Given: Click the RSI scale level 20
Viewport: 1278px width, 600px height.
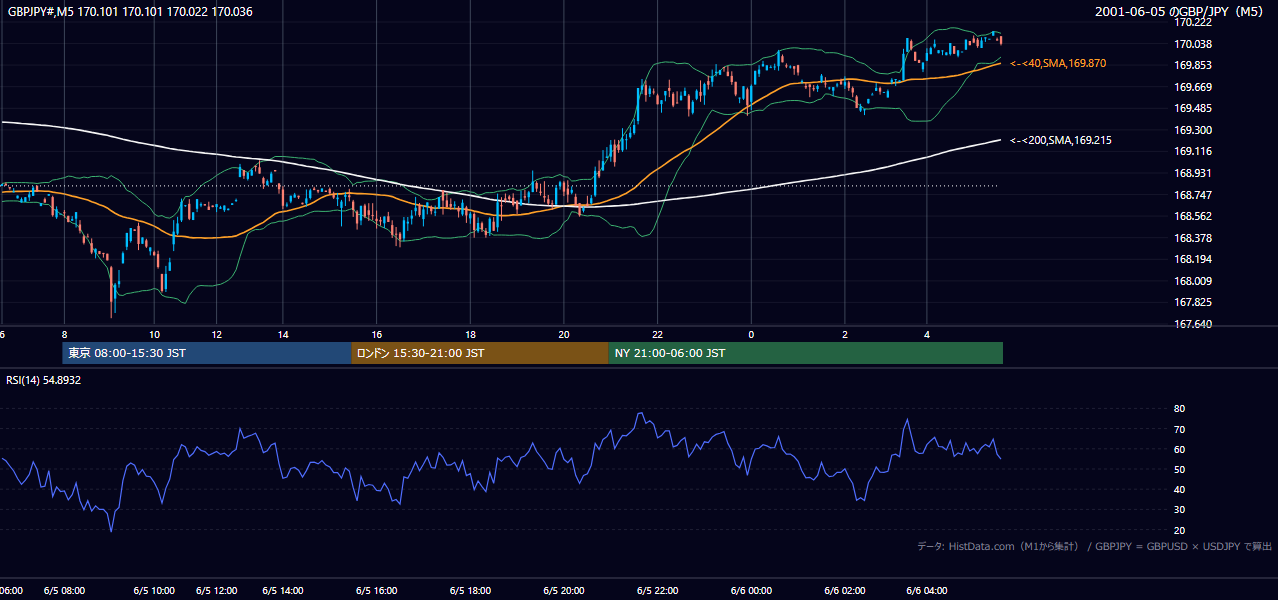Looking at the screenshot, I should coord(1179,530).
